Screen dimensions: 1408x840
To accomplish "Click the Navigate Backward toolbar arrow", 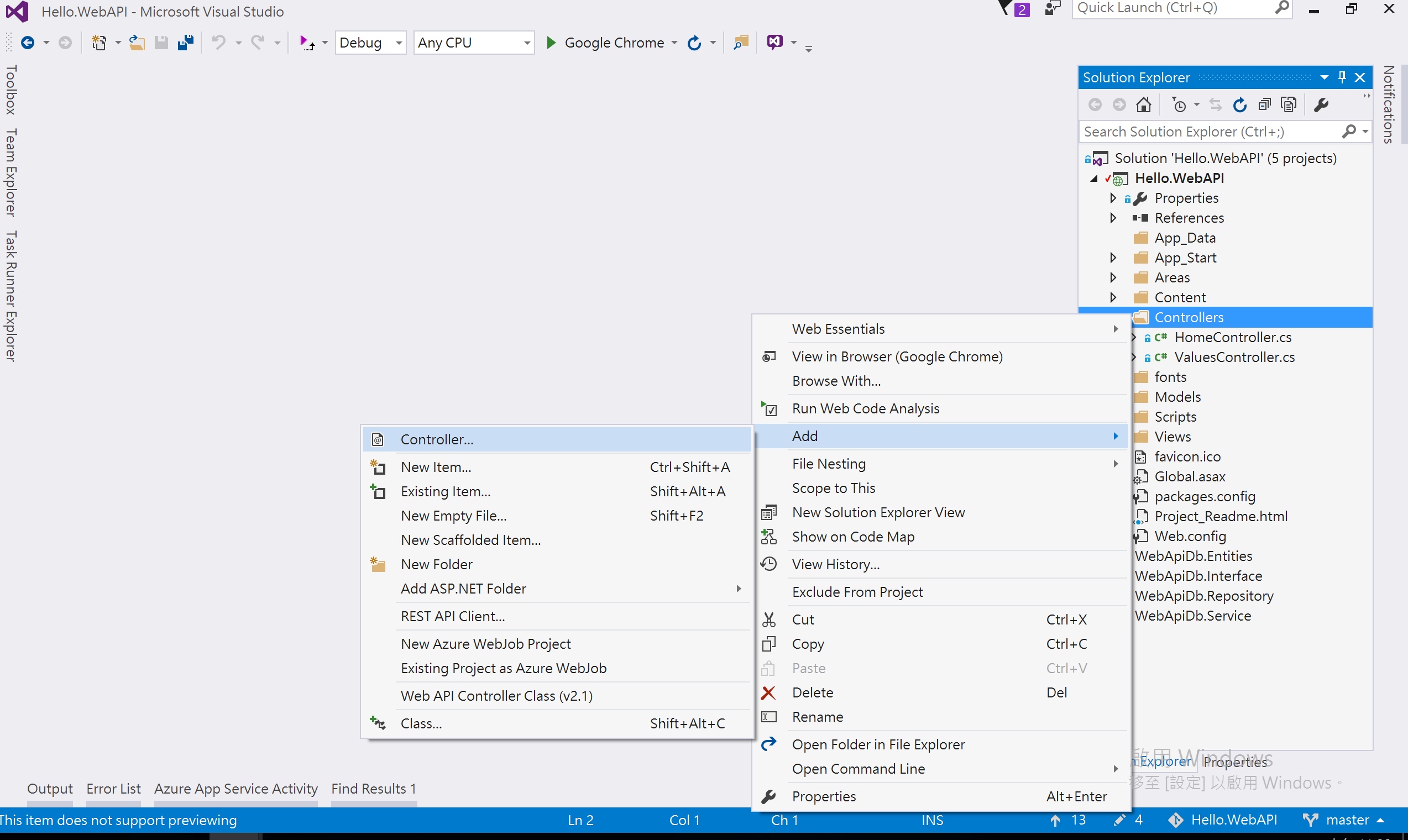I will pyautogui.click(x=27, y=43).
